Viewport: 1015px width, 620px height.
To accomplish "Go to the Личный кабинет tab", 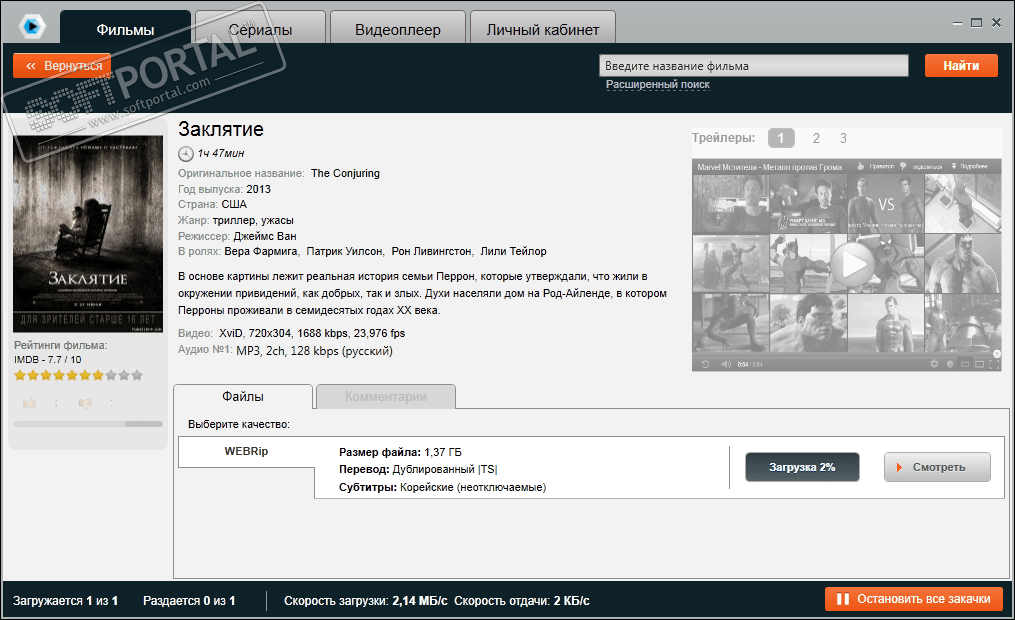I will click(542, 29).
